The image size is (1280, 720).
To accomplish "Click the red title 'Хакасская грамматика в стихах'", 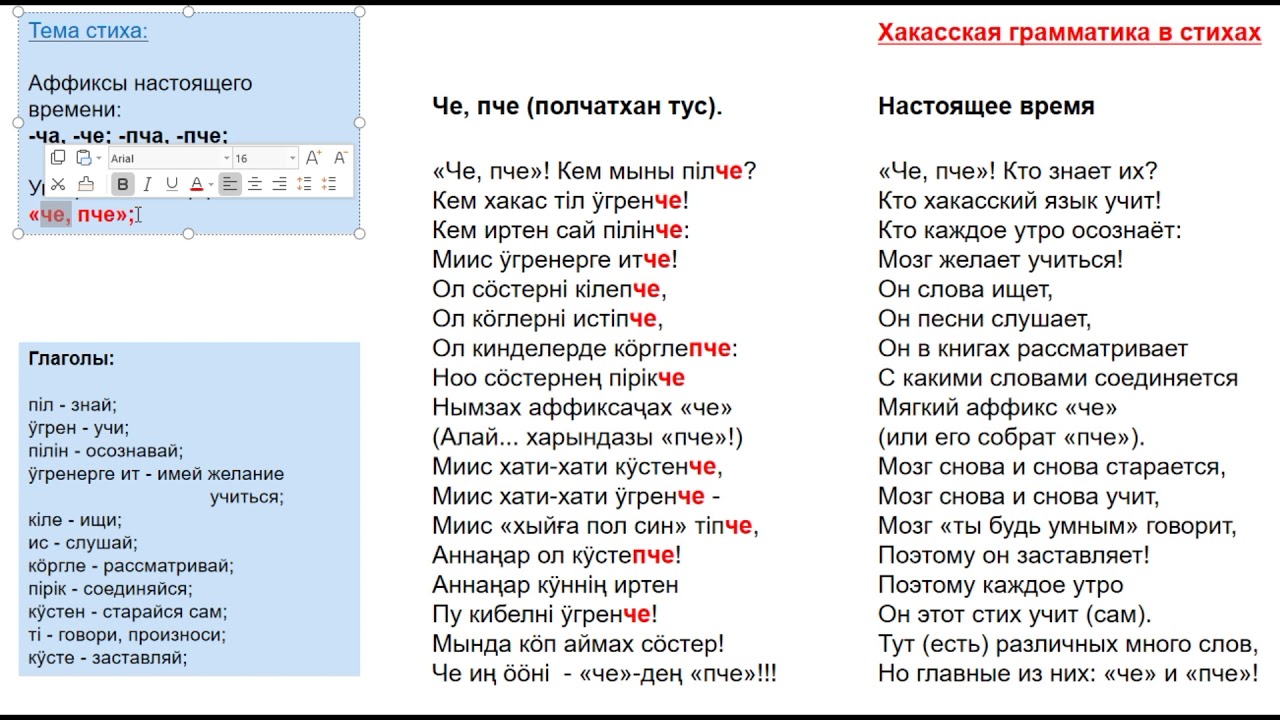I will coord(1069,33).
